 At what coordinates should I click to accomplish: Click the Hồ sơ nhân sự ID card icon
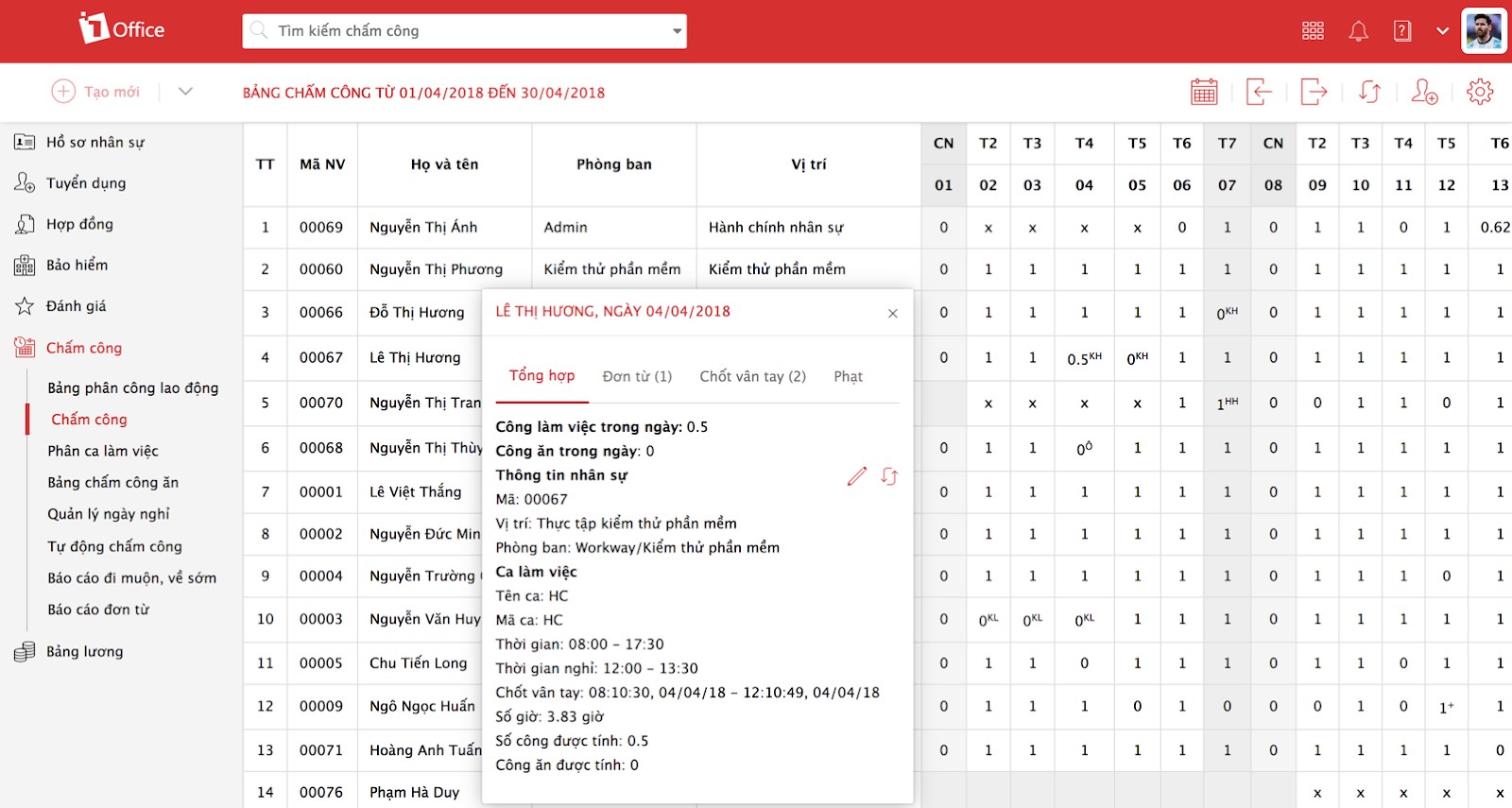25,142
